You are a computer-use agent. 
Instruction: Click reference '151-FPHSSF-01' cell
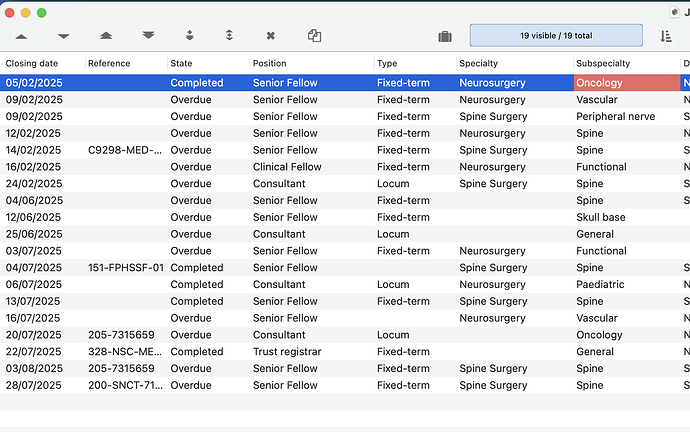point(126,267)
